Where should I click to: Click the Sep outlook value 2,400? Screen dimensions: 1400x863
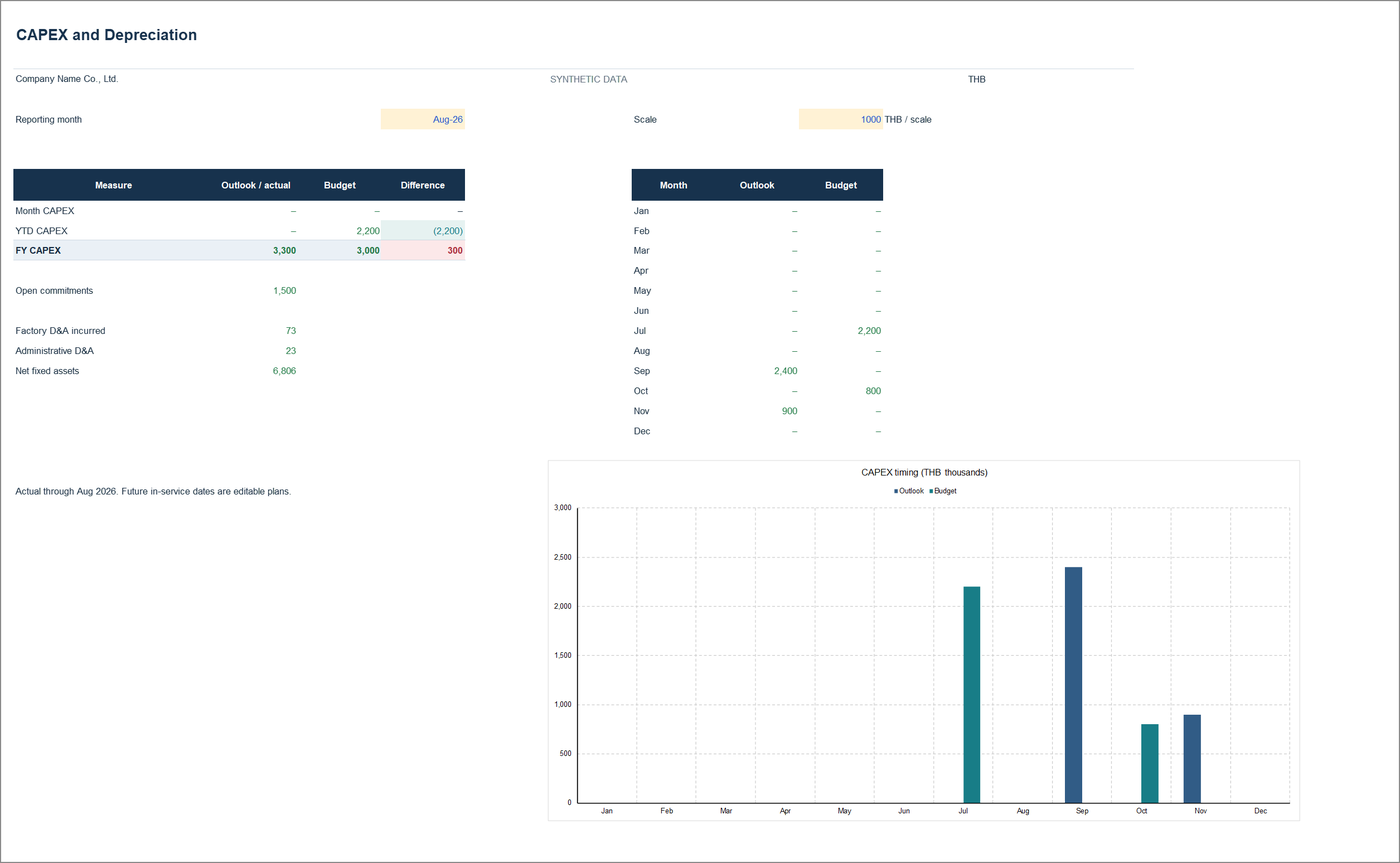(785, 371)
